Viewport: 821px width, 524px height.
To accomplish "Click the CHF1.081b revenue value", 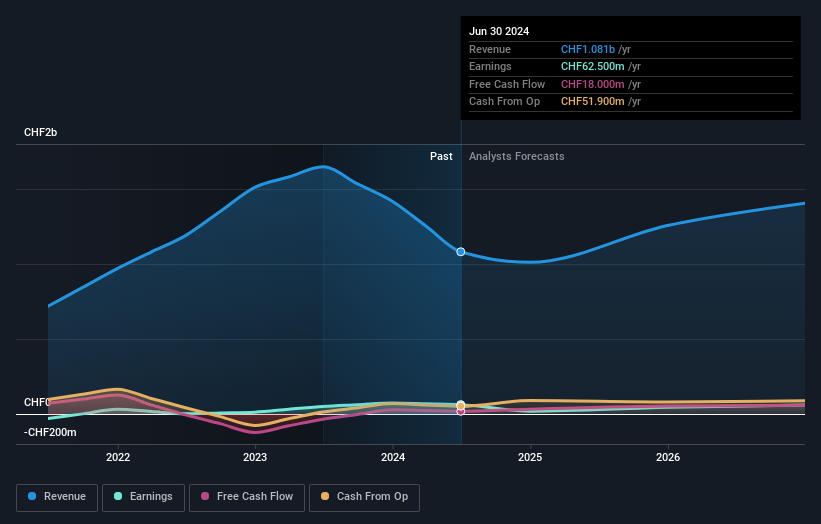I will pyautogui.click(x=587, y=49).
